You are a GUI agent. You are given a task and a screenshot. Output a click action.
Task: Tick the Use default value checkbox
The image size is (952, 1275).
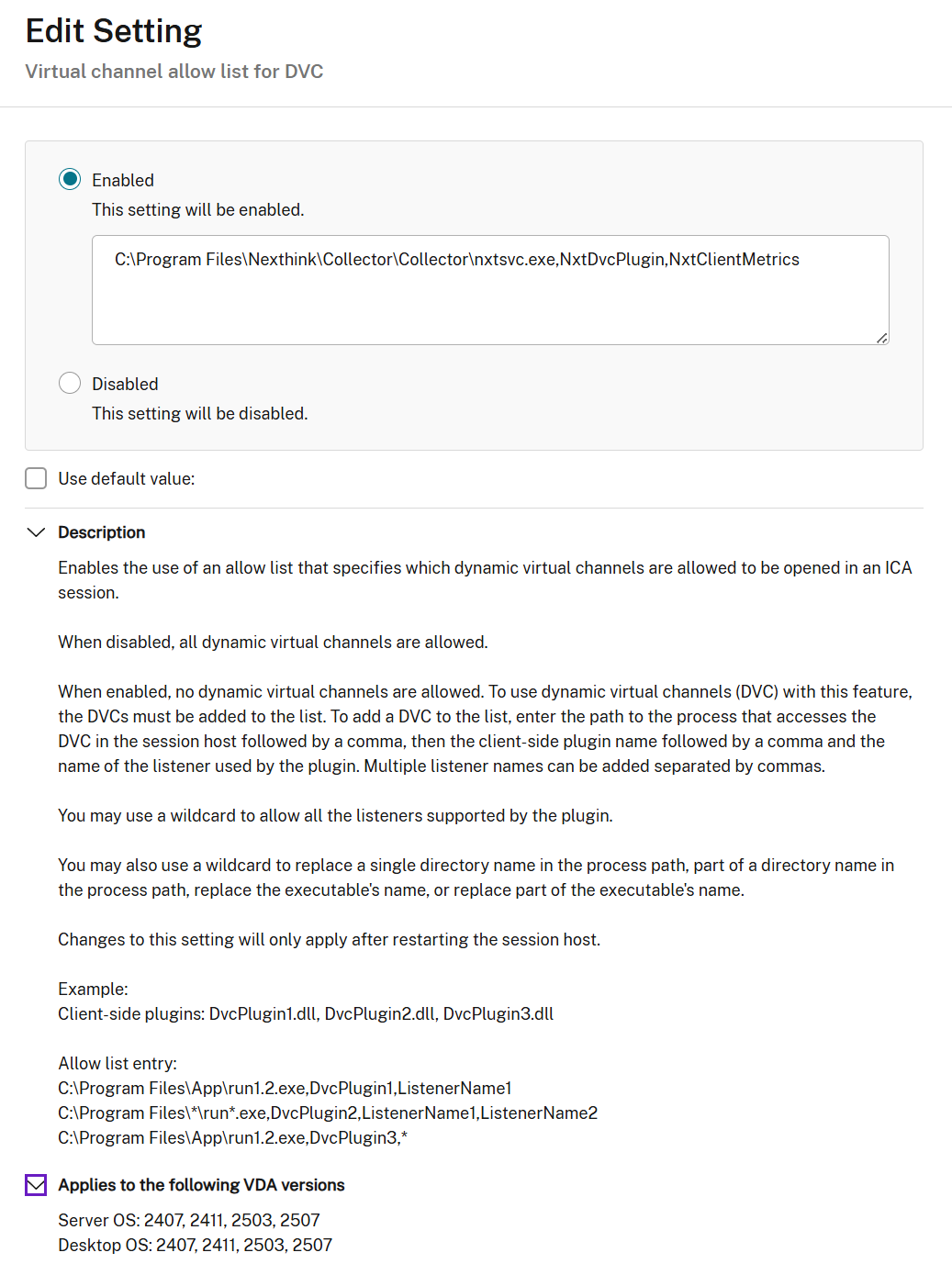pyautogui.click(x=36, y=478)
